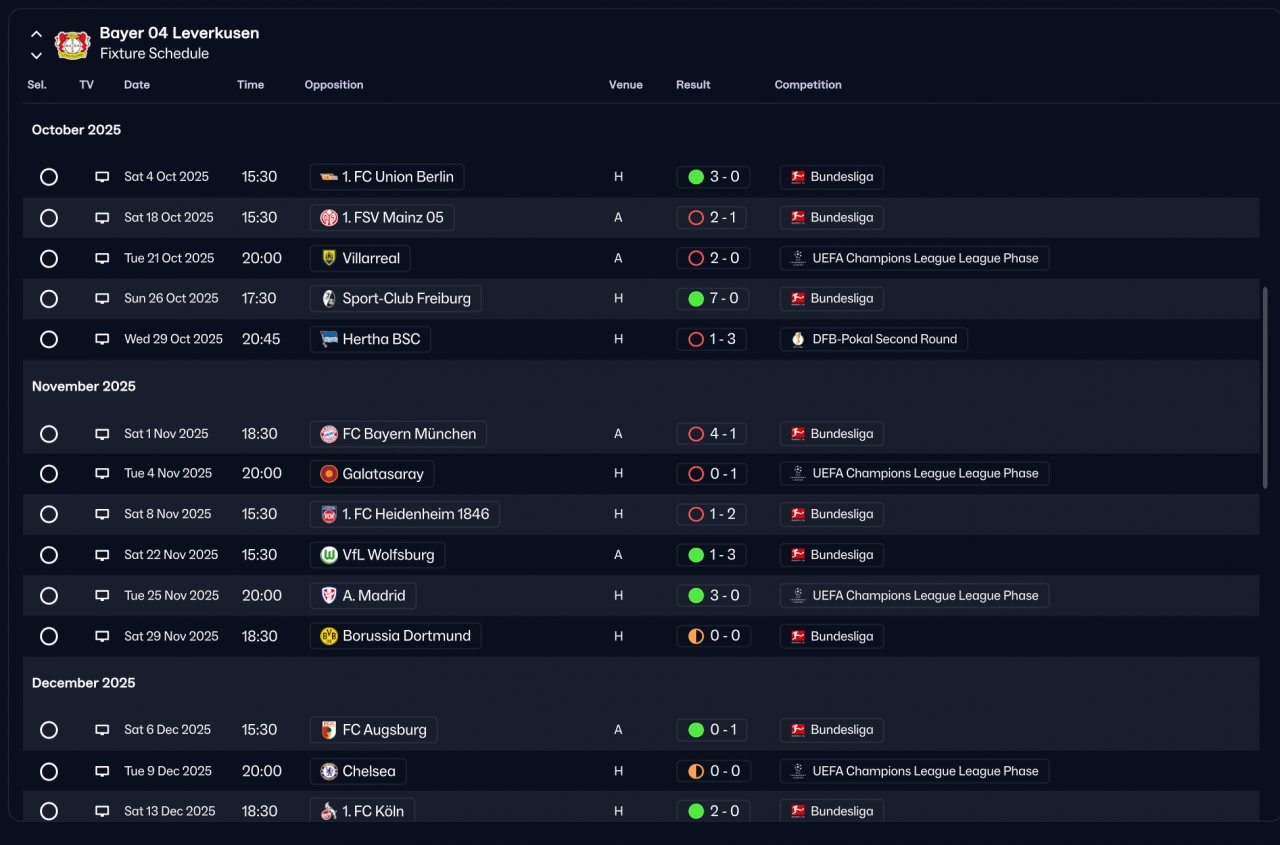Select the 1. FC Union Berlin fixture radio
This screenshot has width=1280, height=845.
[49, 177]
